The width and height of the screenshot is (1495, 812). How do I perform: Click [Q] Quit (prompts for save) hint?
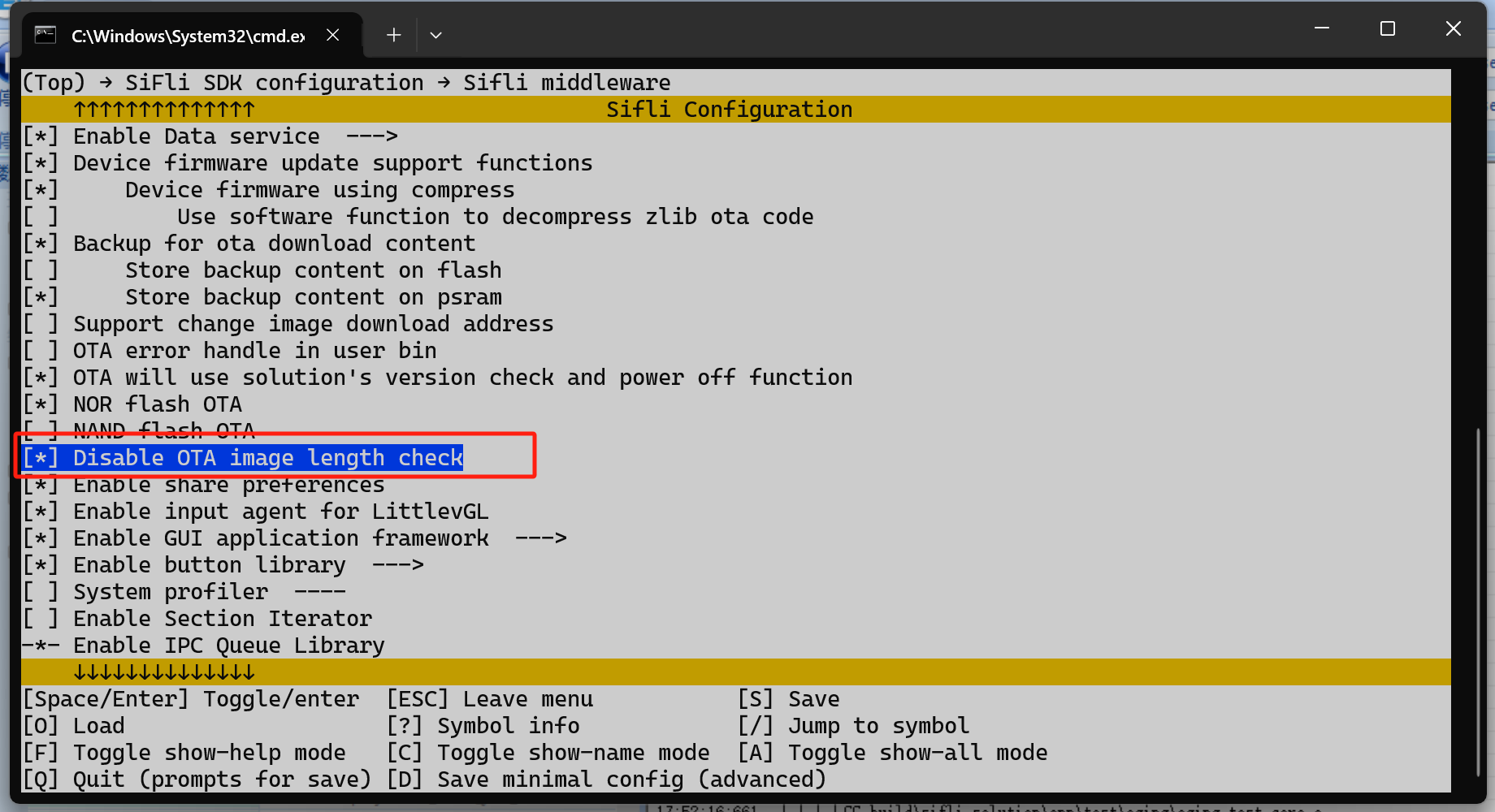tap(197, 780)
